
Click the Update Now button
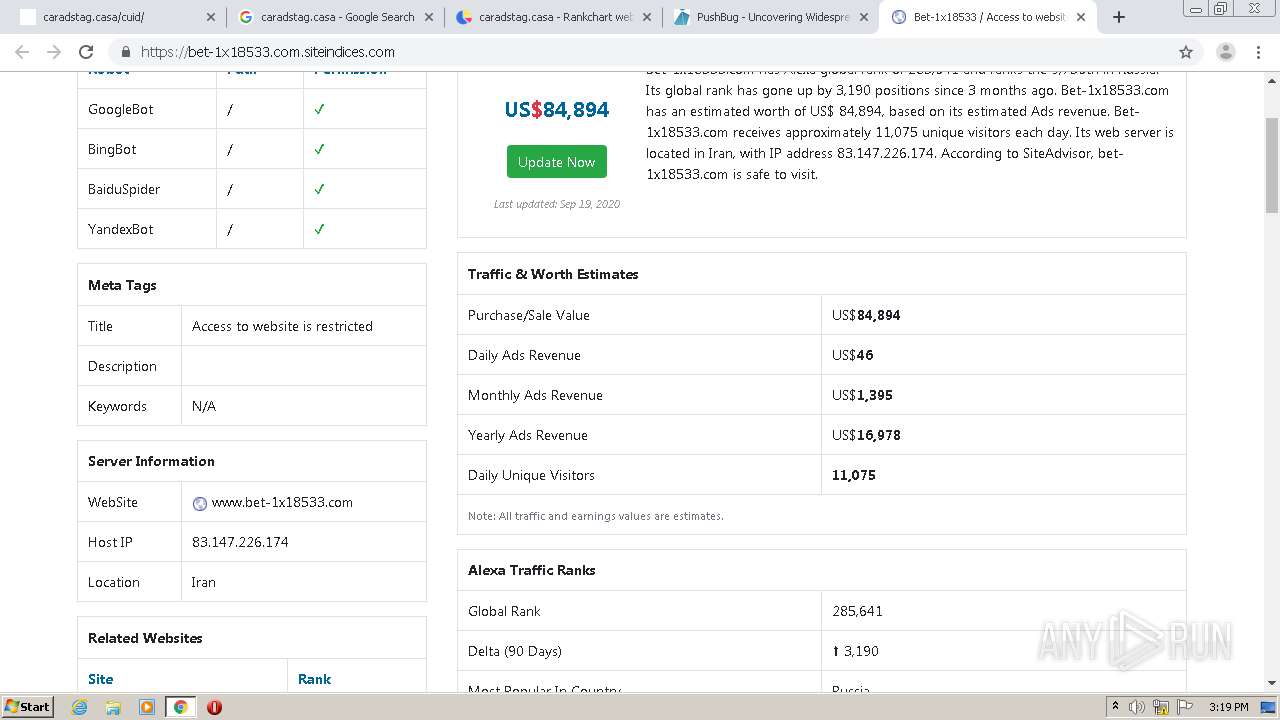click(x=556, y=162)
